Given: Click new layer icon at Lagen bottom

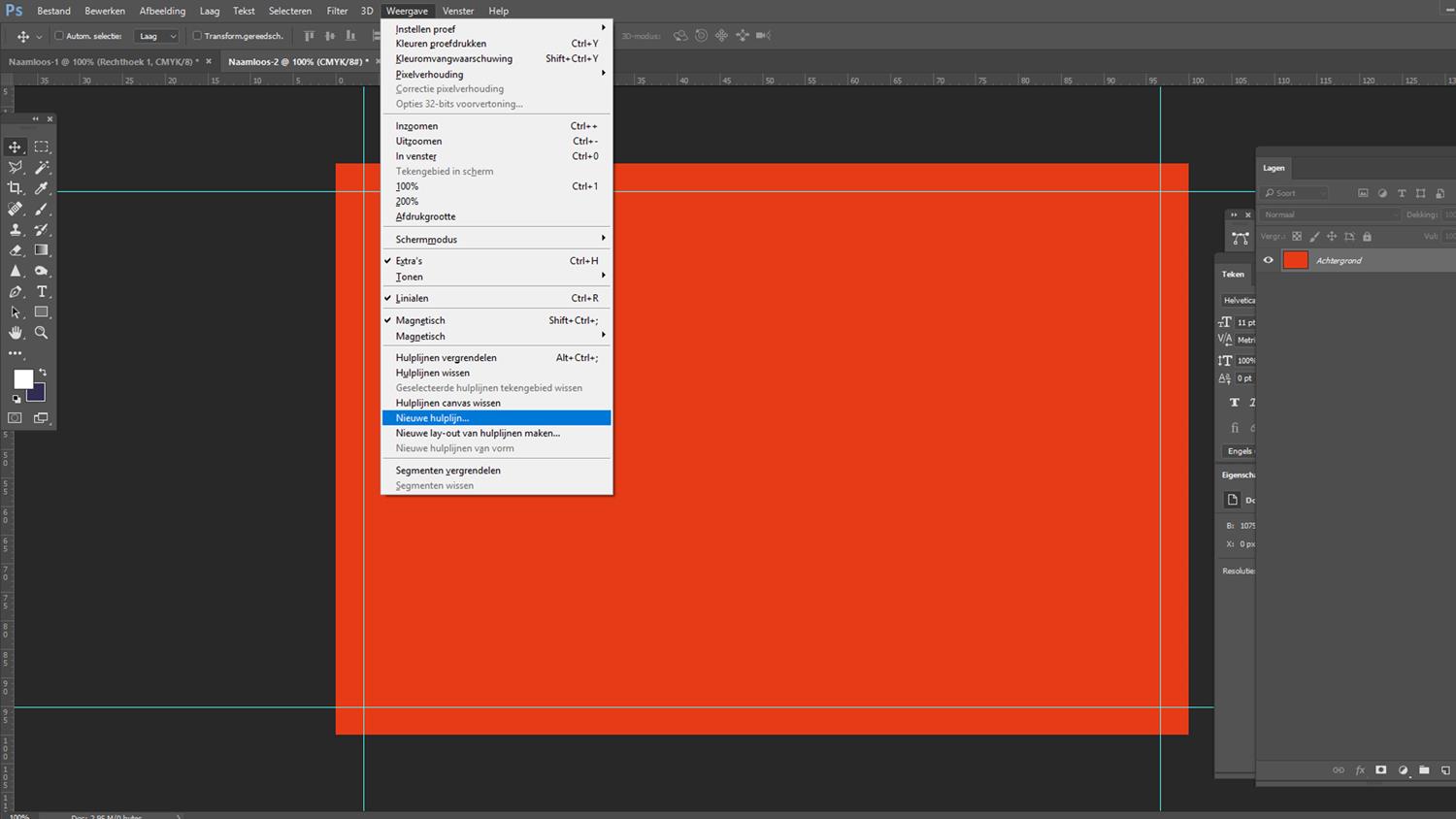Looking at the screenshot, I should coord(1445,770).
